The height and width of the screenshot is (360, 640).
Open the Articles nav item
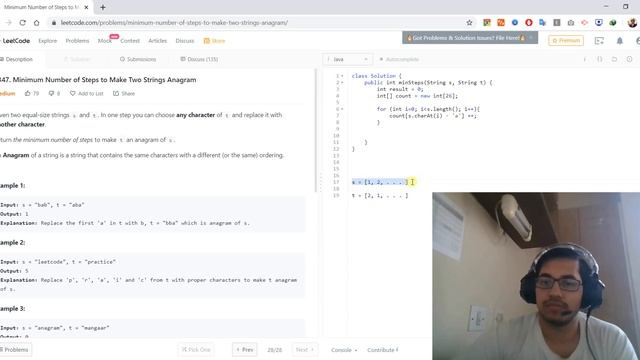coord(158,41)
